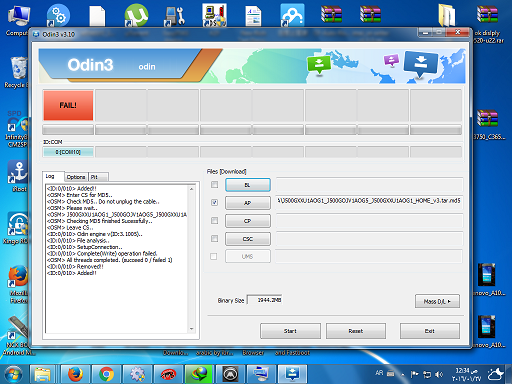Switch to Odin3 via its taskbar icon

click(292, 374)
